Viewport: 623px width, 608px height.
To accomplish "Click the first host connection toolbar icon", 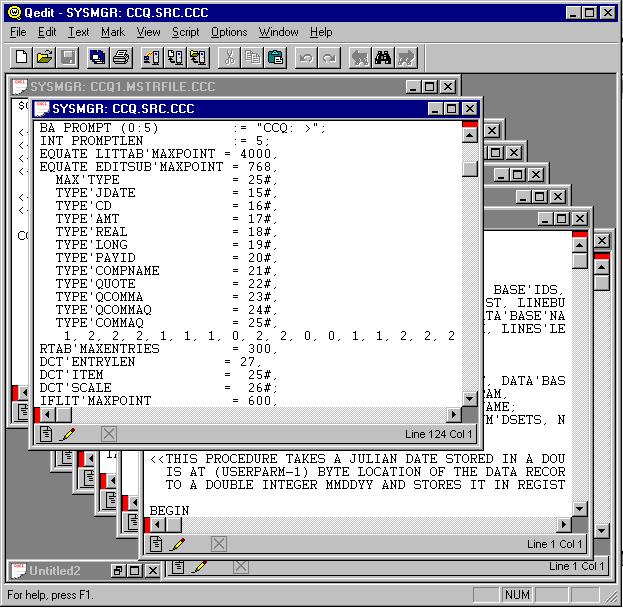I will pyautogui.click(x=151, y=58).
